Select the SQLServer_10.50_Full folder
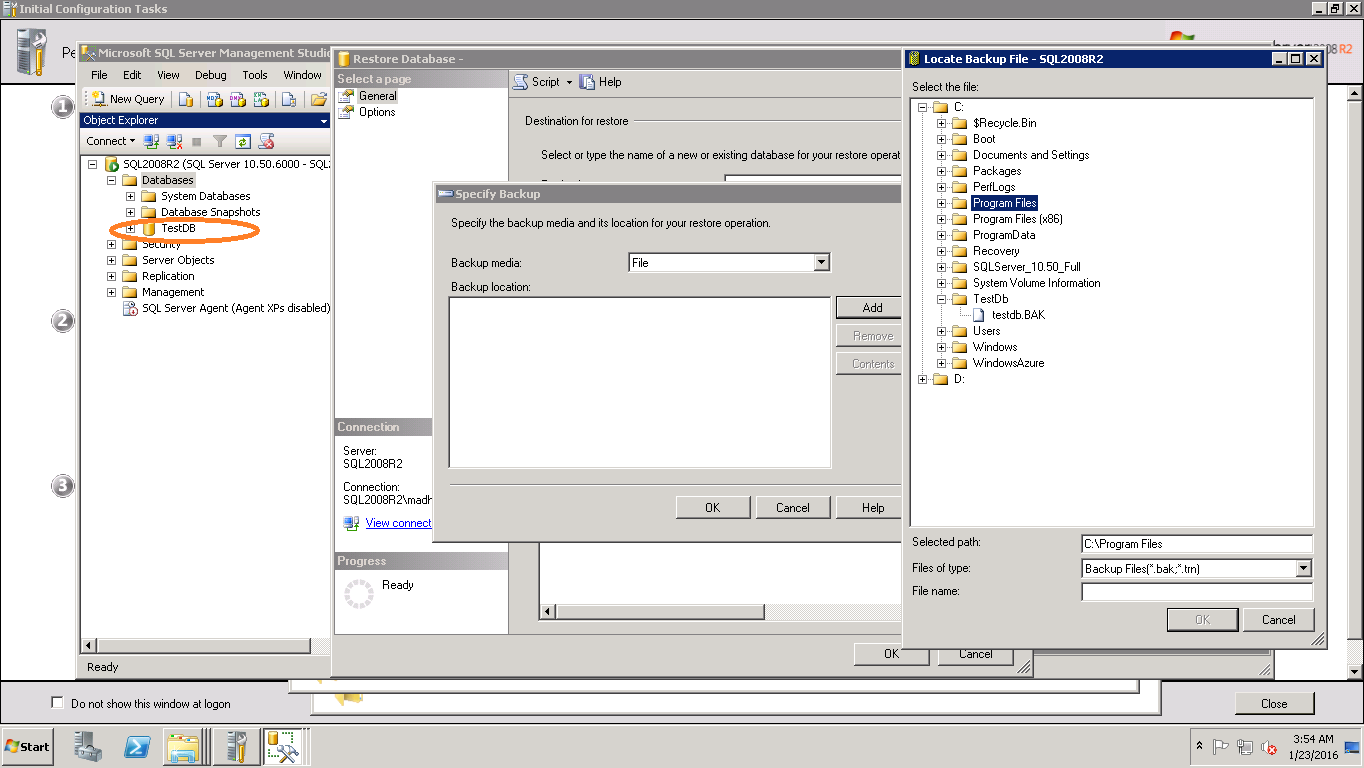This screenshot has height=768, width=1364. click(1026, 267)
